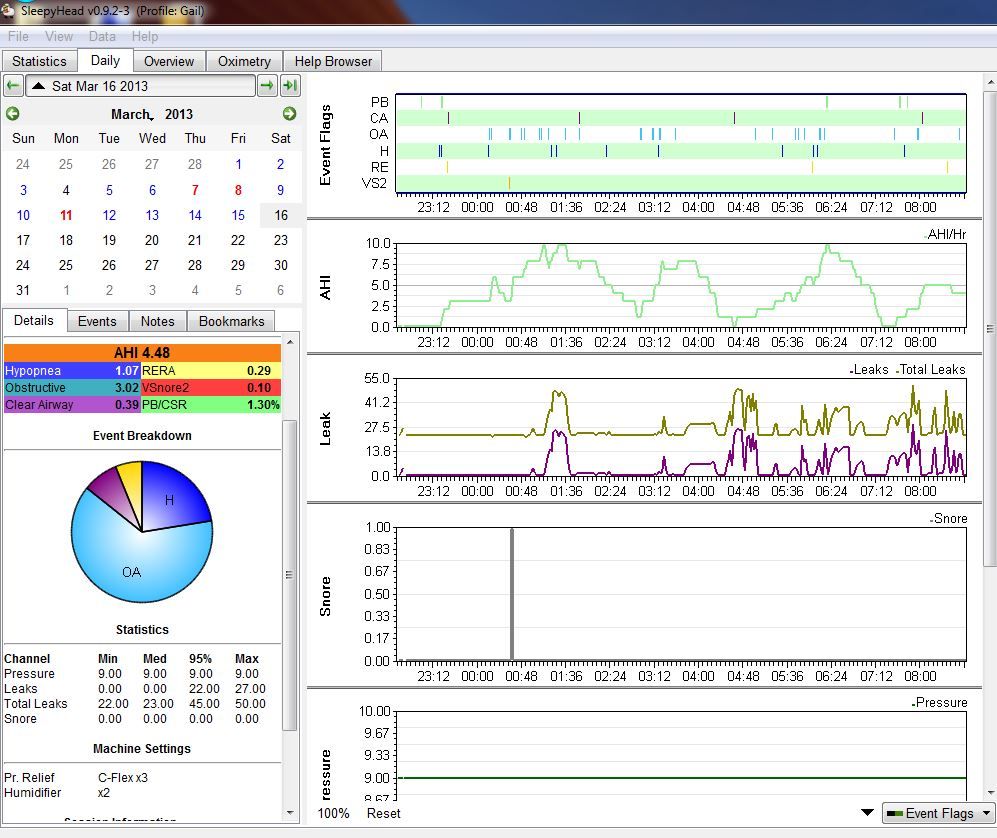Click the Clear Airway 0.39 color cell
997x838 pixels.
click(x=72, y=404)
